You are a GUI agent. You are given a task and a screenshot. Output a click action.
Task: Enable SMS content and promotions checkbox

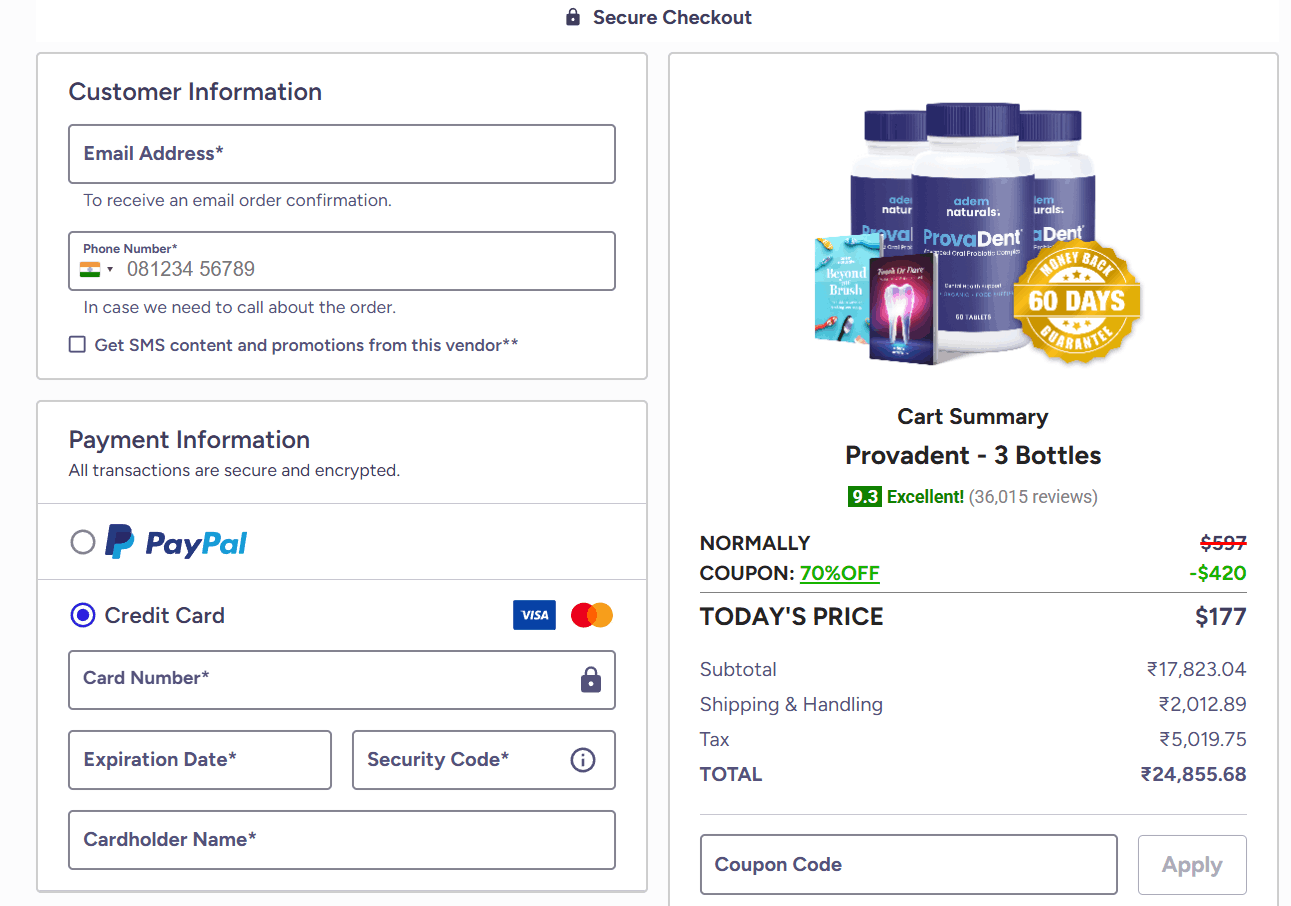coord(77,345)
